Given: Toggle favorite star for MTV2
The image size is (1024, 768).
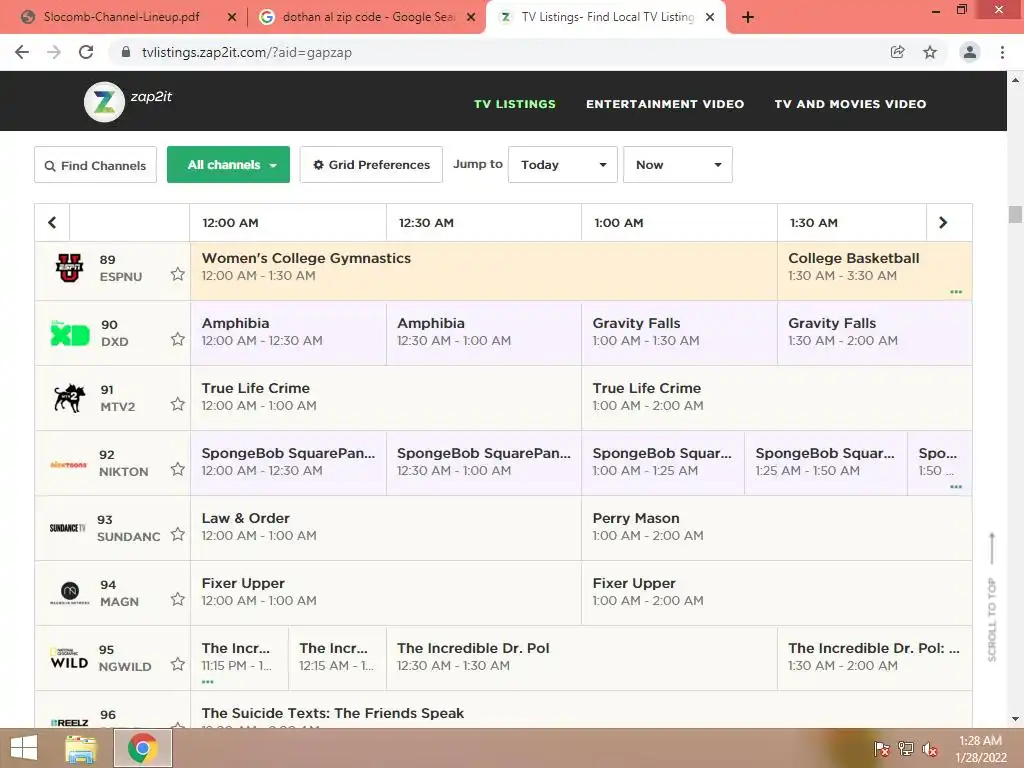Looking at the screenshot, I should 178,404.
